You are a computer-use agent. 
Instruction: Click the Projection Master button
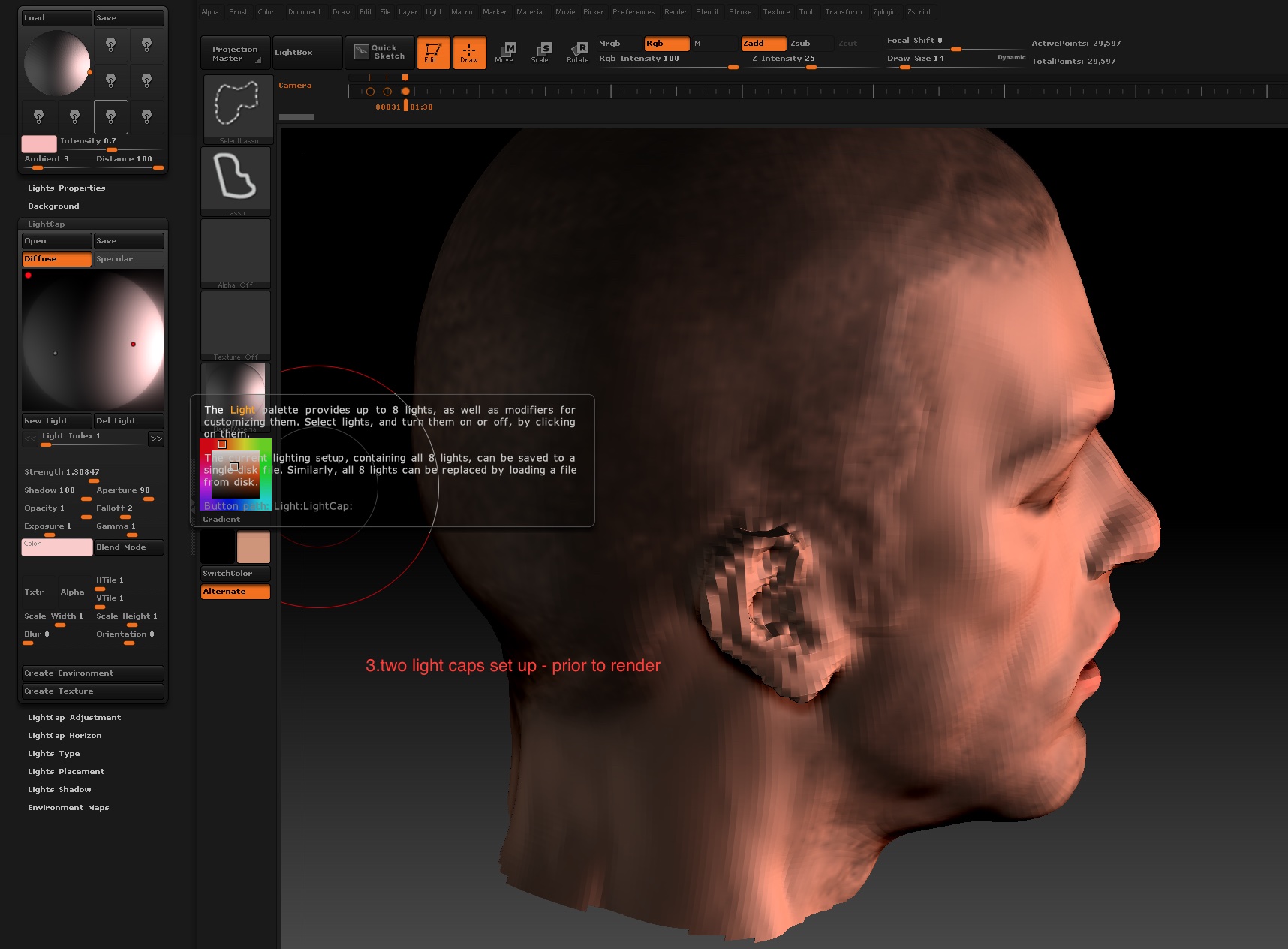click(236, 53)
